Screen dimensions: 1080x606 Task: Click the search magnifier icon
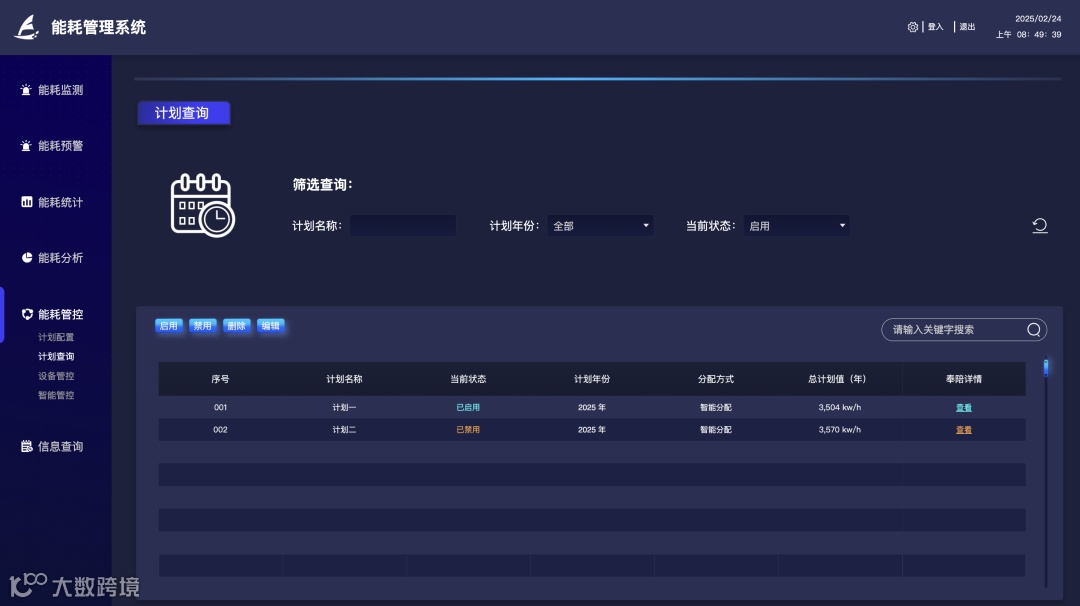[1034, 330]
